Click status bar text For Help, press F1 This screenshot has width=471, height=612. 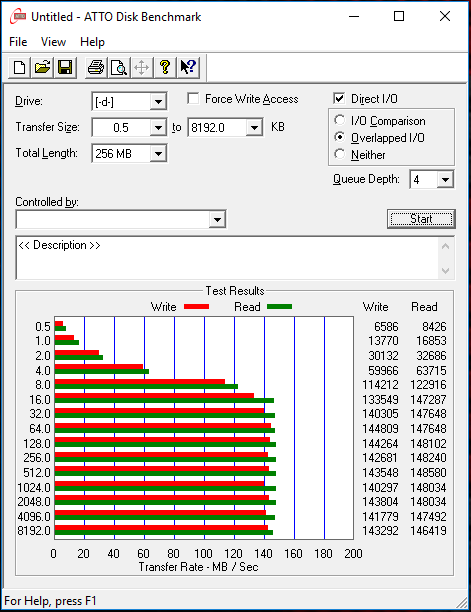coord(50,601)
